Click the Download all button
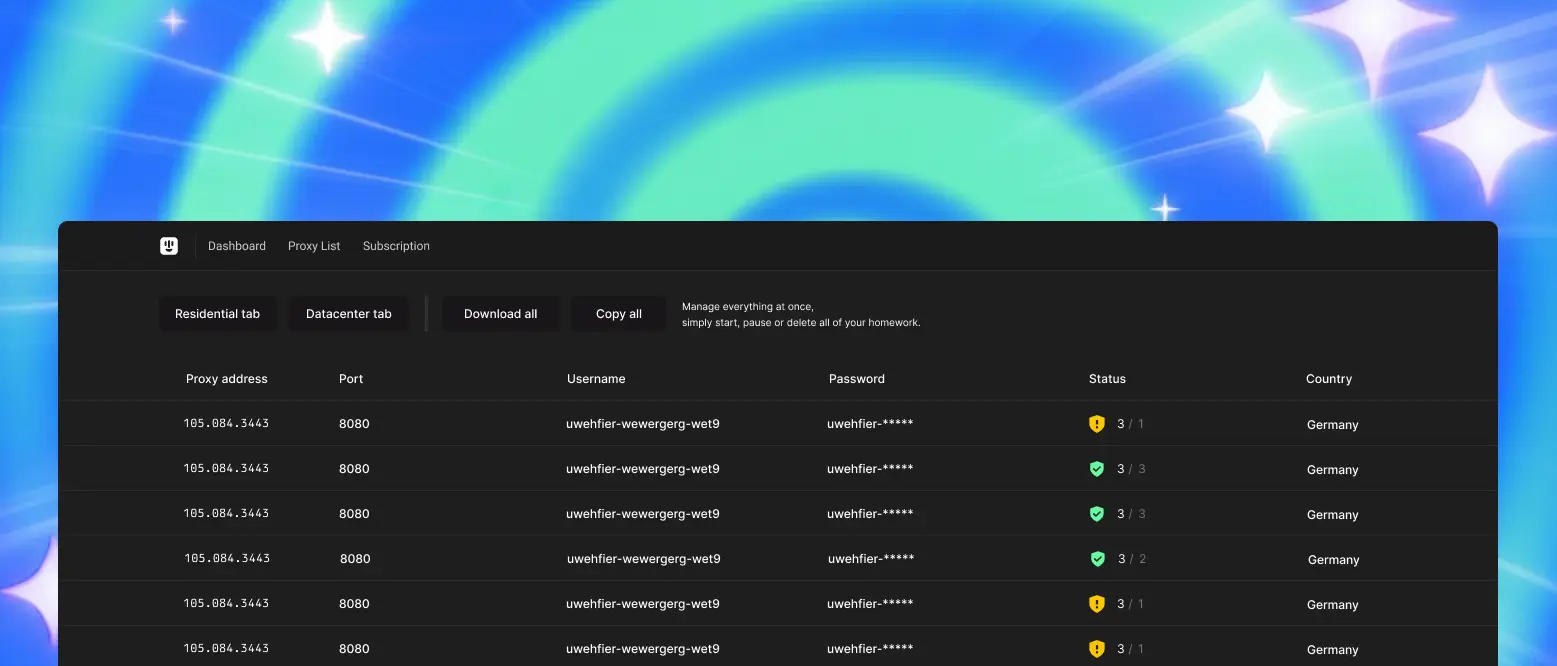This screenshot has height=666, width=1557. click(x=500, y=313)
